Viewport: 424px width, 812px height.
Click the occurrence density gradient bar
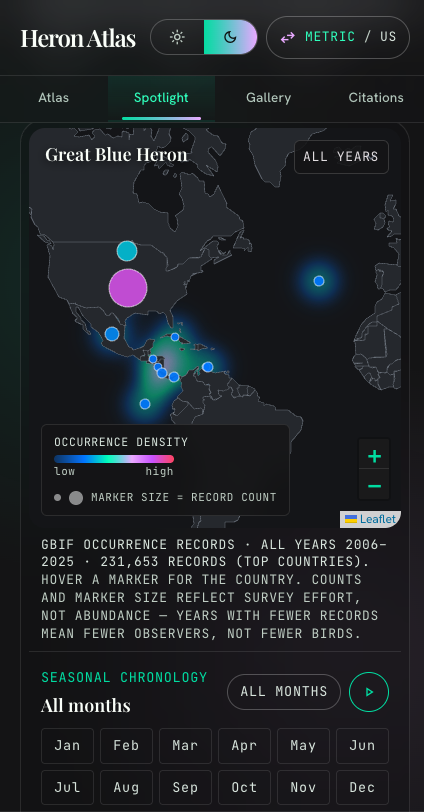click(114, 459)
